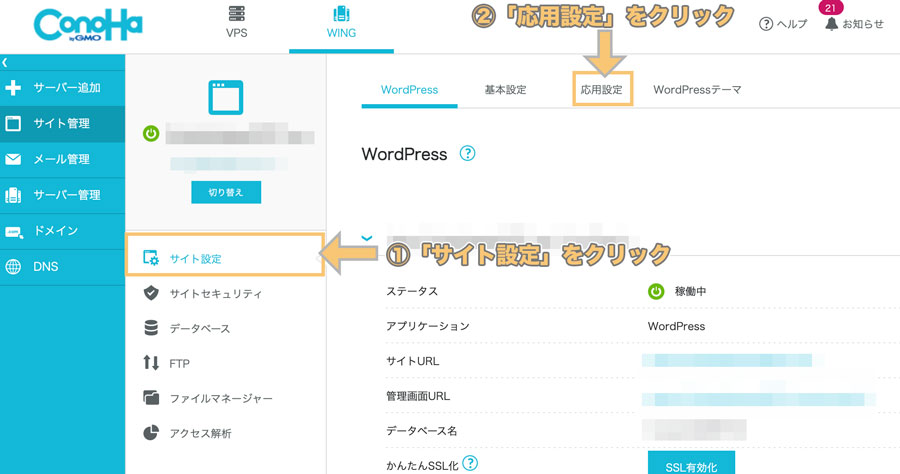Open データベース submenu item
This screenshot has height=474, width=900.
point(200,329)
